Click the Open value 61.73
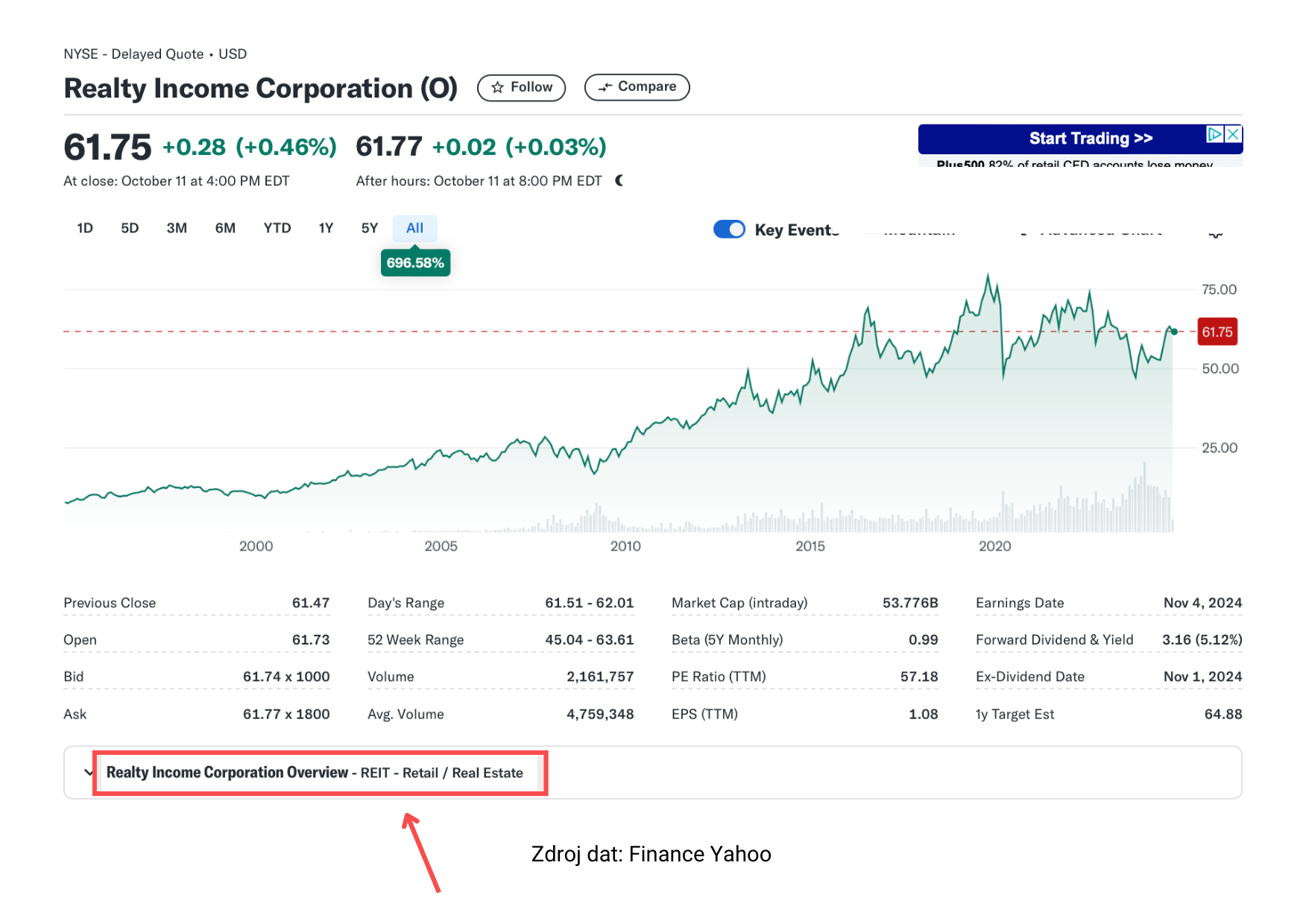Image resolution: width=1303 pixels, height=924 pixels. tap(311, 640)
